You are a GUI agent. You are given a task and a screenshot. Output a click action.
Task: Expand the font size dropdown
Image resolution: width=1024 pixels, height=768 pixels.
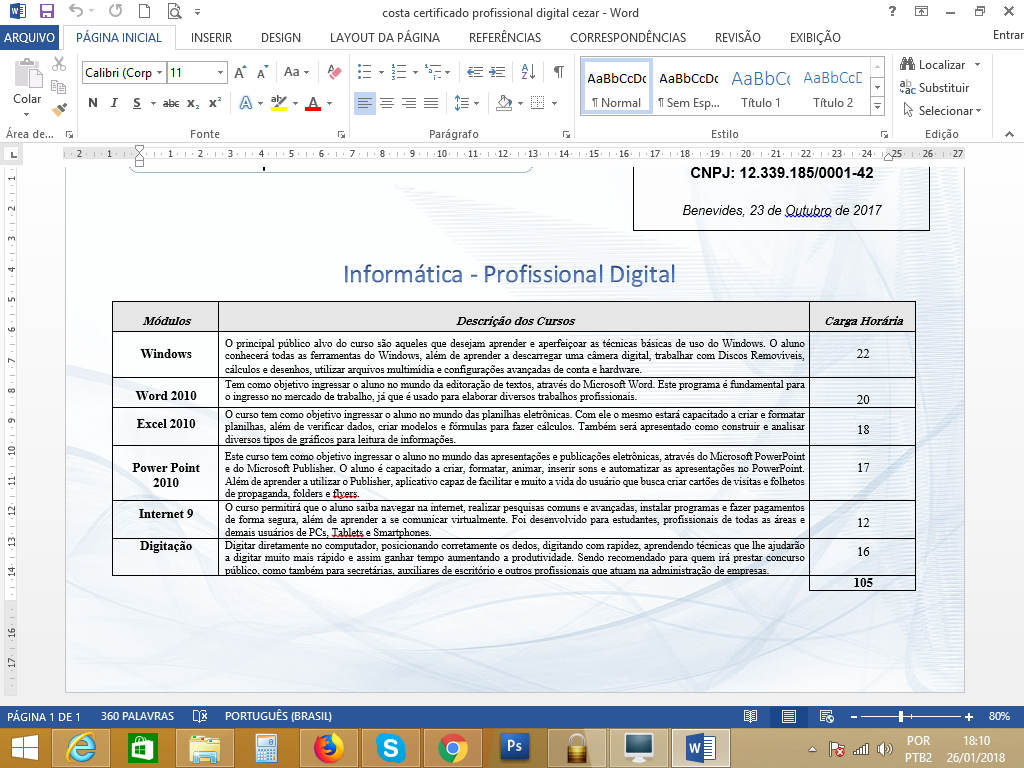[220, 72]
